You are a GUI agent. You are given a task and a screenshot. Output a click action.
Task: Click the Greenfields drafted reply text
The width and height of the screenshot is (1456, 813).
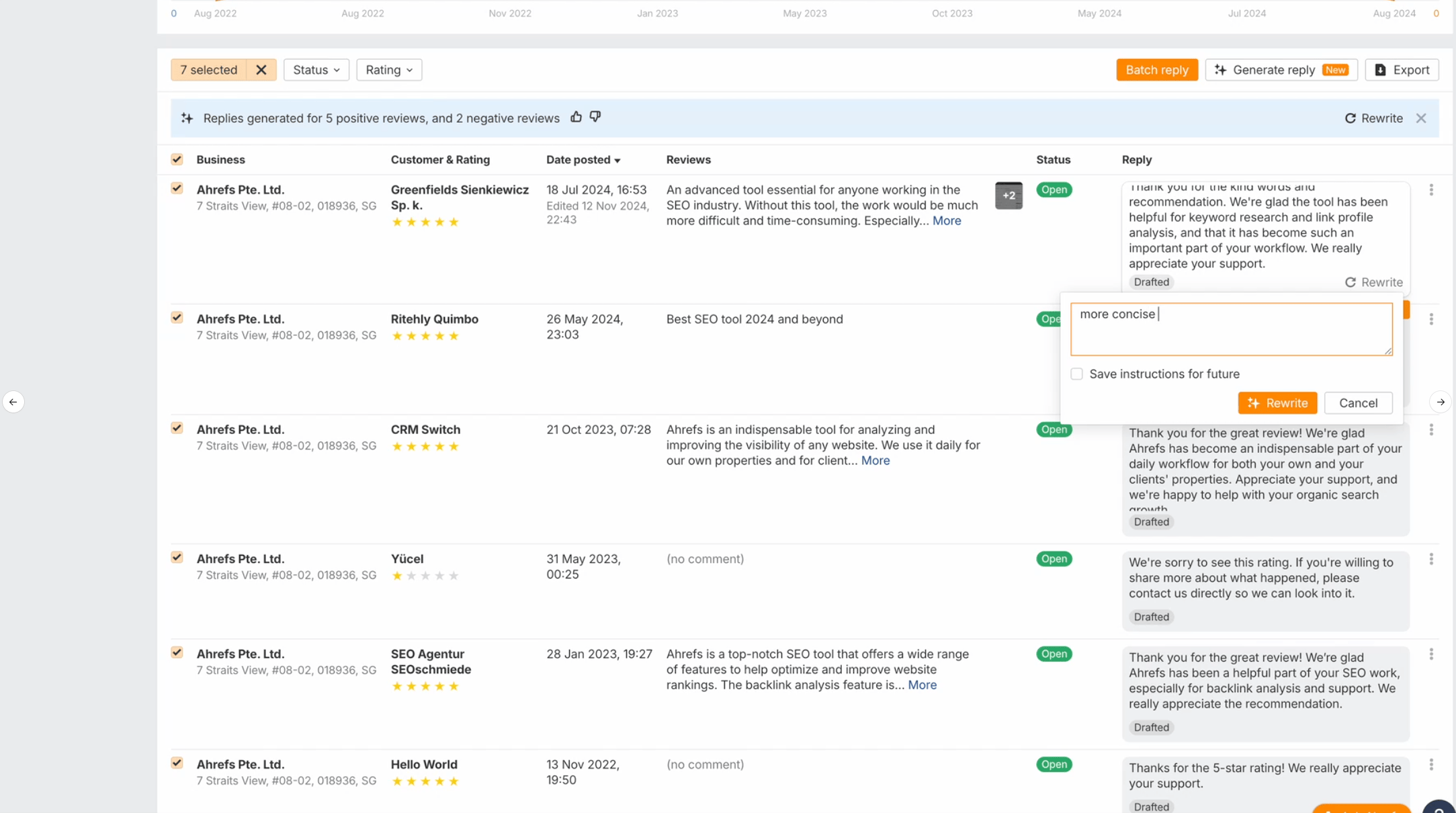(1258, 226)
